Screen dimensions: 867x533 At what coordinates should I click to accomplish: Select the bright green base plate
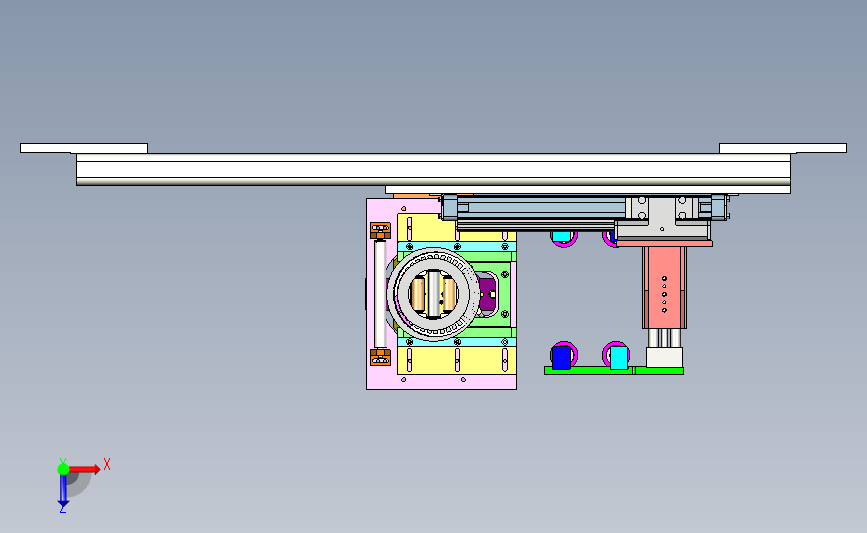coord(614,370)
